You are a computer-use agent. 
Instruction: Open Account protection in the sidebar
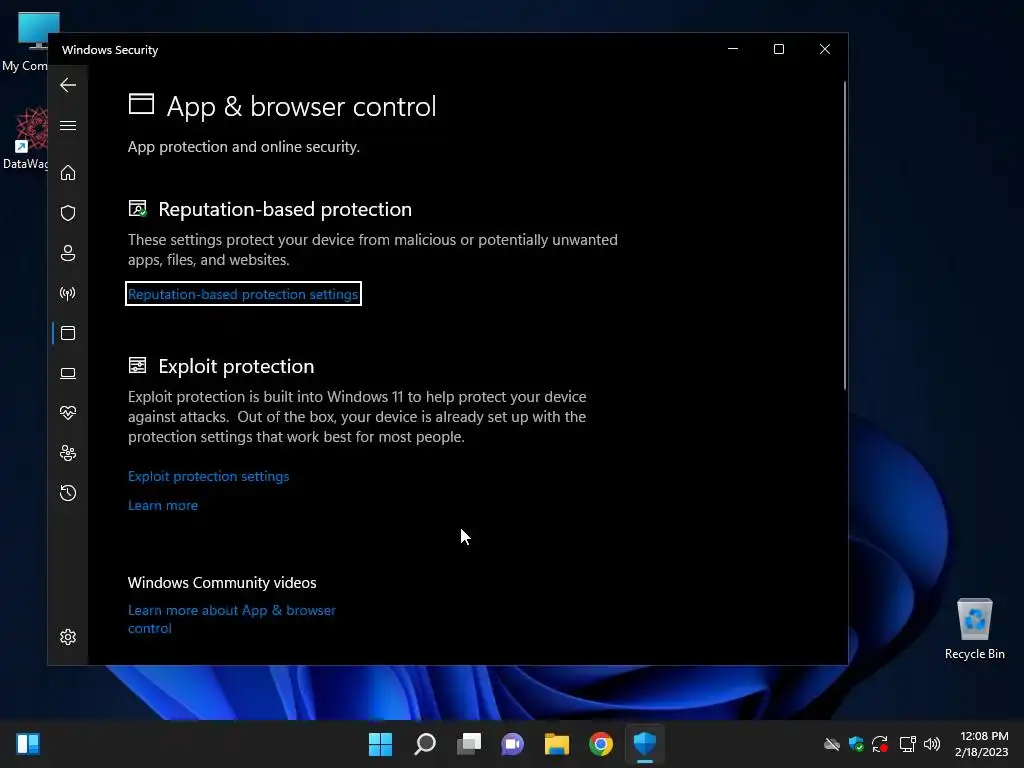click(x=68, y=253)
